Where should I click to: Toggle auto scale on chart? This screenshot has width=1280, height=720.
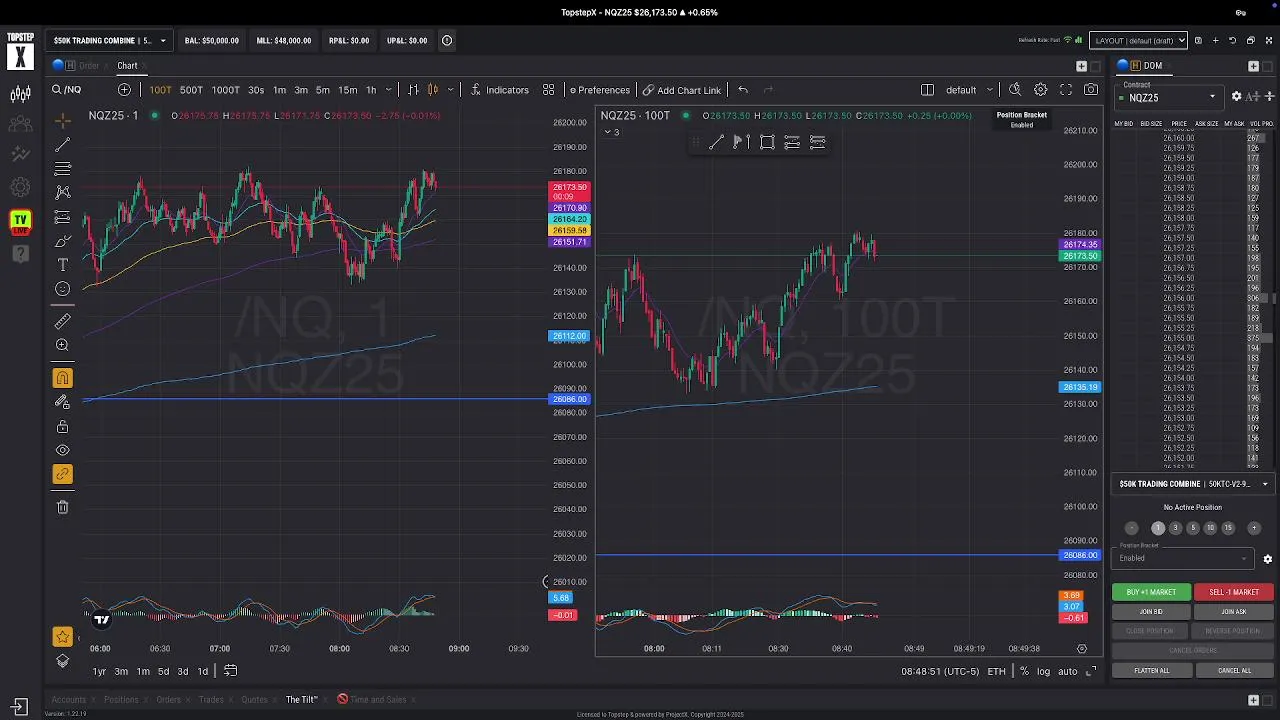click(1067, 672)
